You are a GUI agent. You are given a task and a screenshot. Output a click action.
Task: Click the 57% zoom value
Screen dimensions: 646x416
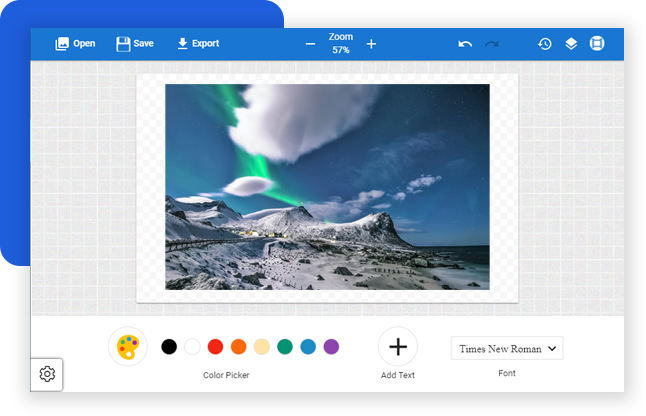341,50
